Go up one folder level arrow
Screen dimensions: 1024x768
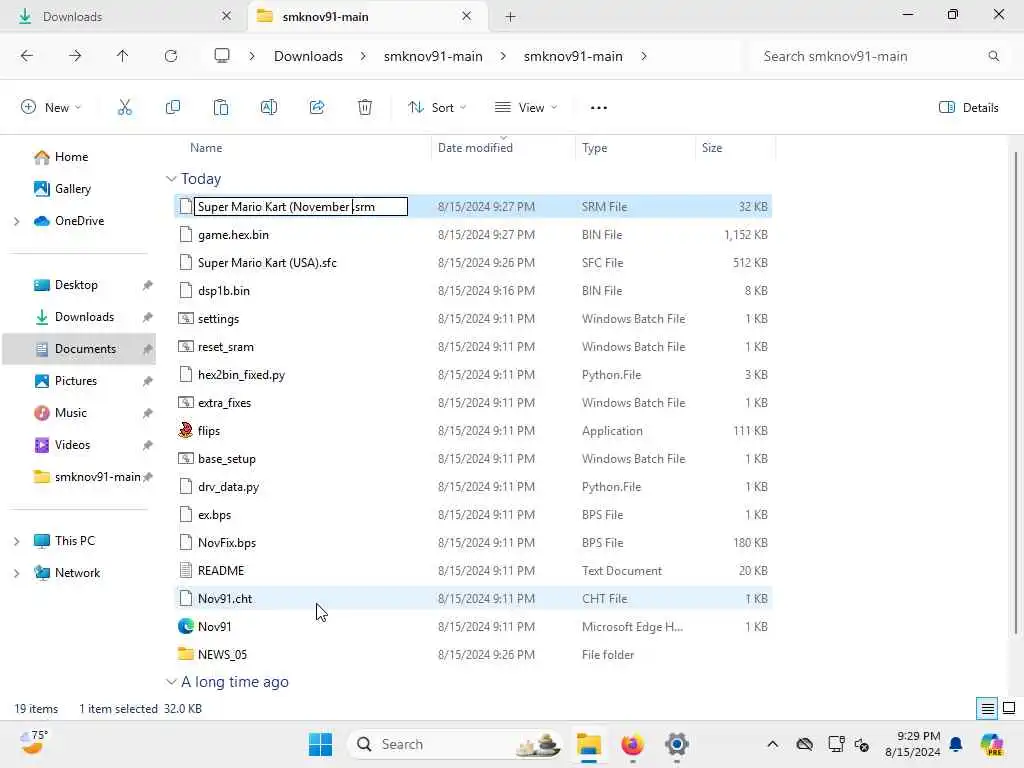point(123,56)
